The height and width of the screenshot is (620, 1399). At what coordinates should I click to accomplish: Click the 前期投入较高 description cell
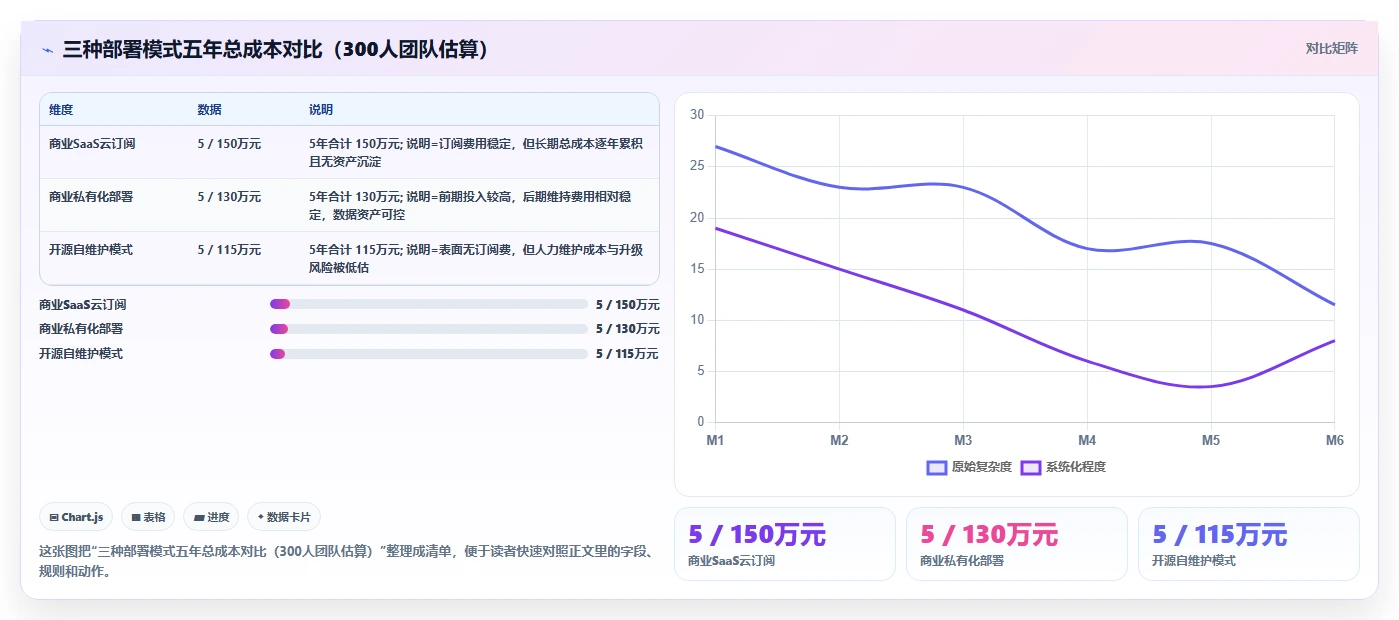point(478,206)
